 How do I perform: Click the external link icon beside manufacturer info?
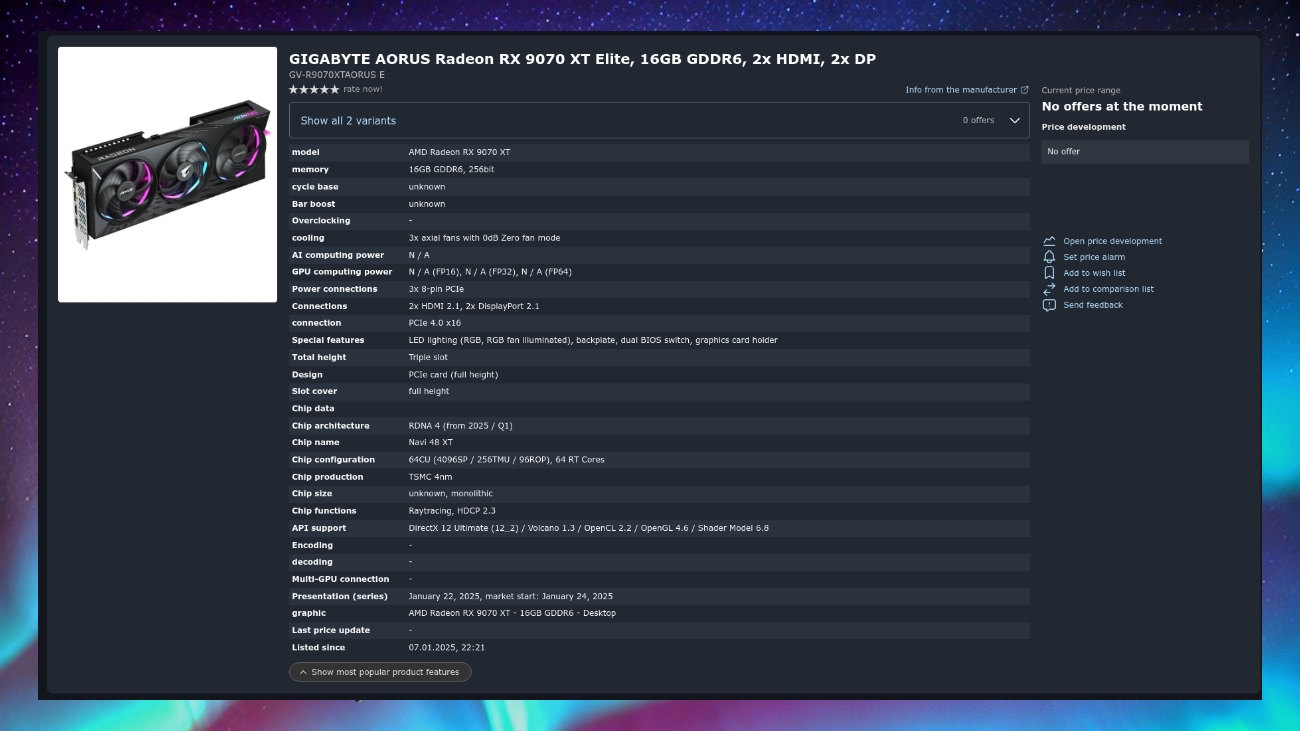[x=1024, y=90]
